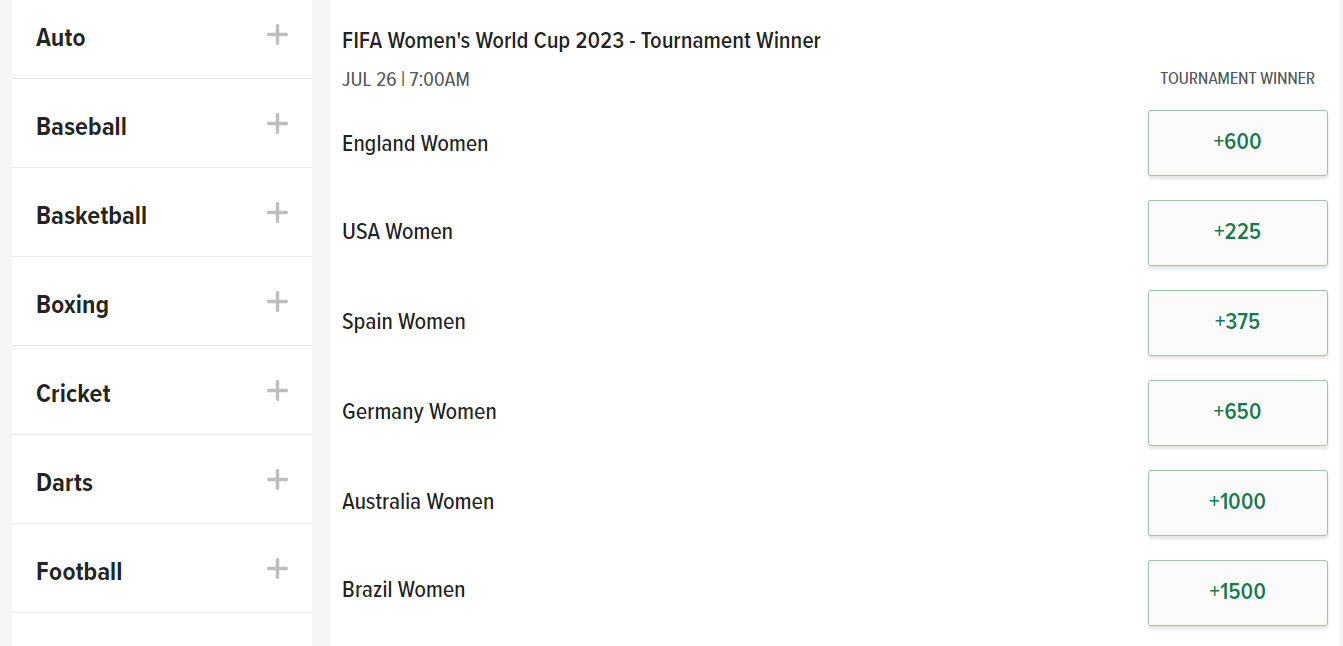
Task: Select Baseball in the sports sidebar
Action: (81, 127)
